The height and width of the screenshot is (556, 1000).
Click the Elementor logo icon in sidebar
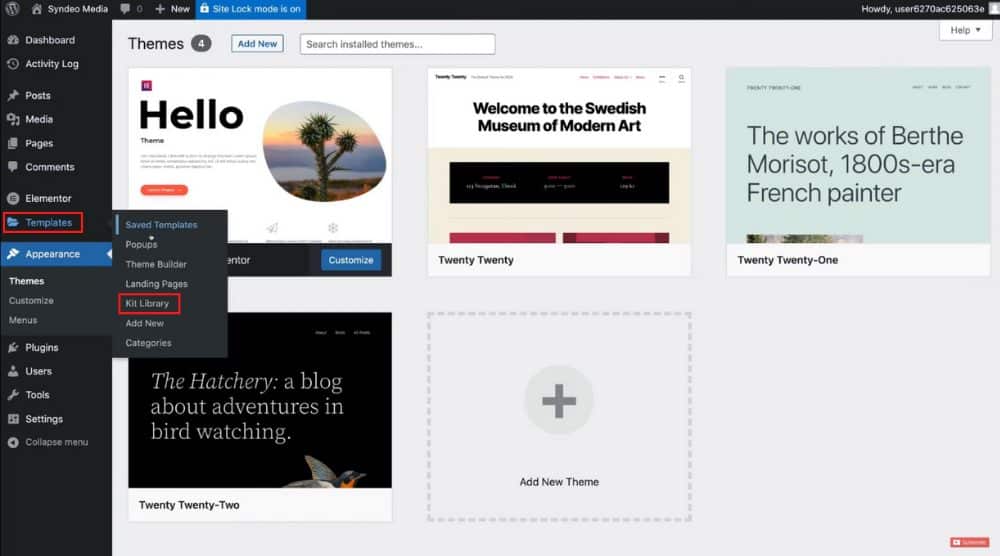13,198
